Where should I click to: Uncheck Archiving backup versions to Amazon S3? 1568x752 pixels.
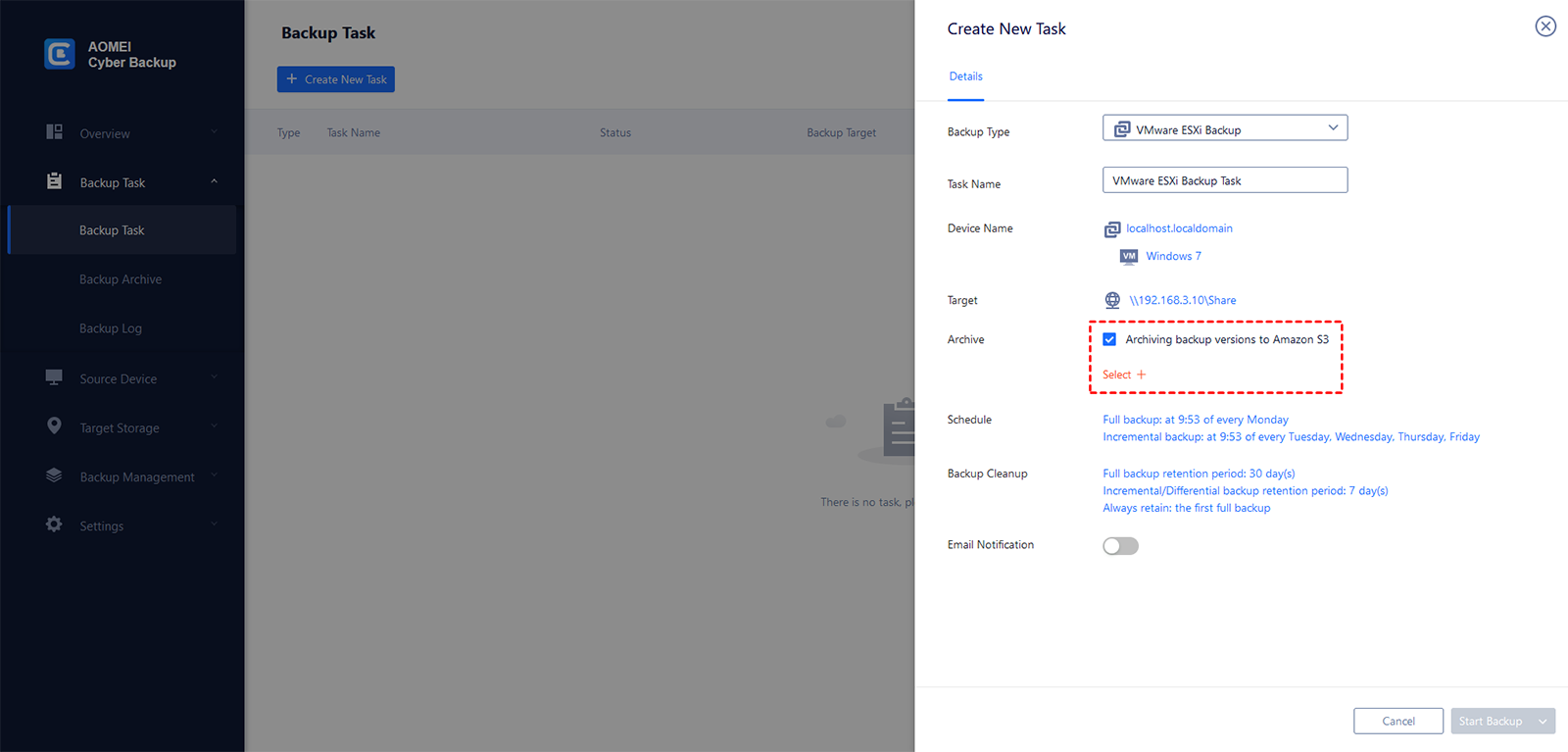tap(1109, 339)
